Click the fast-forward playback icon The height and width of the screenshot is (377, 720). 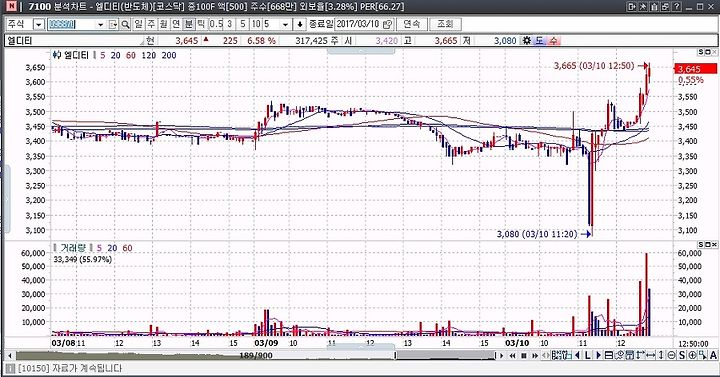[x=535, y=355]
